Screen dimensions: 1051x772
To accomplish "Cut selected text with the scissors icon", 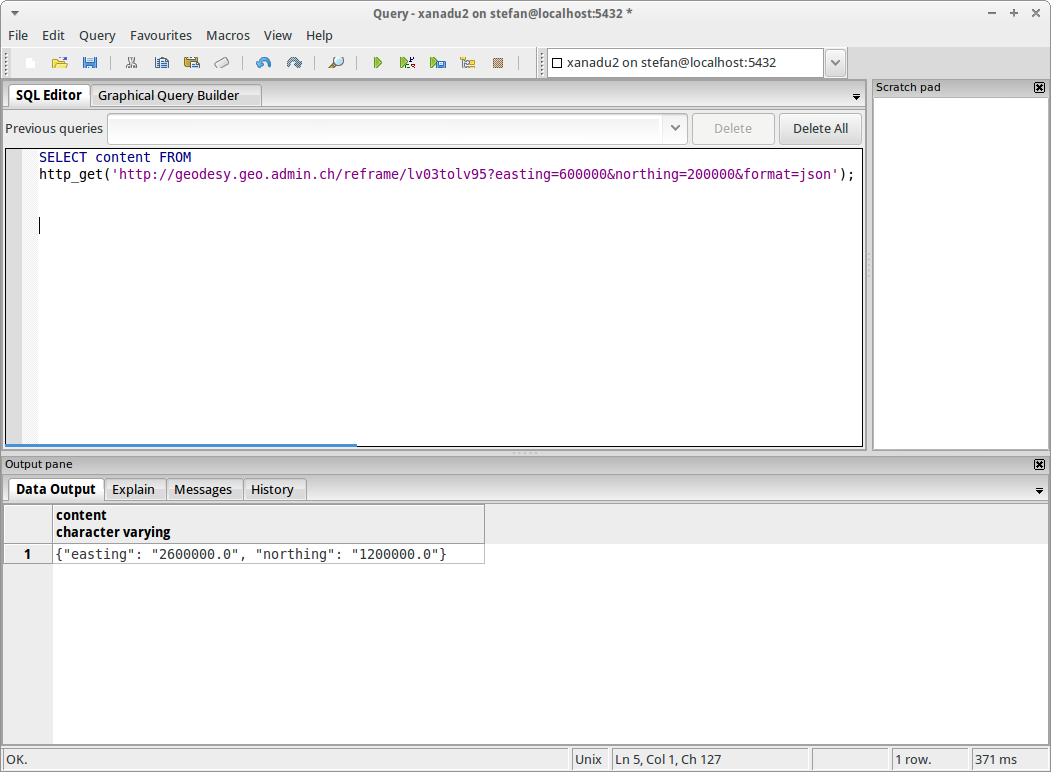I will (x=131, y=63).
